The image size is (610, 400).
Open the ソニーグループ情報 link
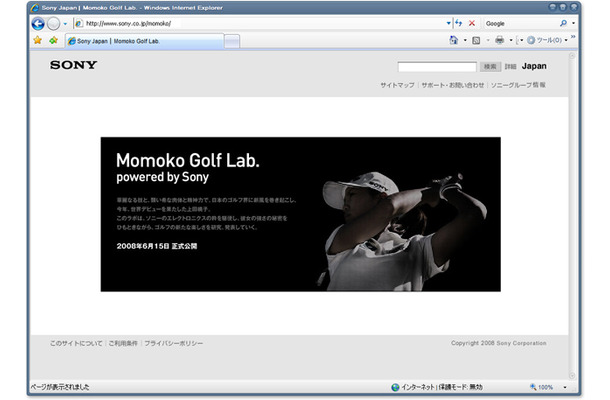click(x=518, y=85)
